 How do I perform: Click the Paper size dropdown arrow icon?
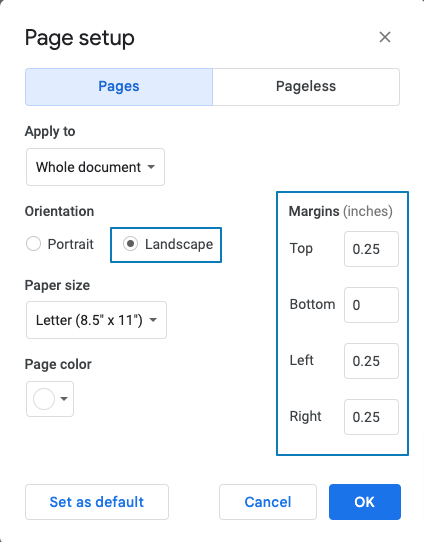point(153,320)
